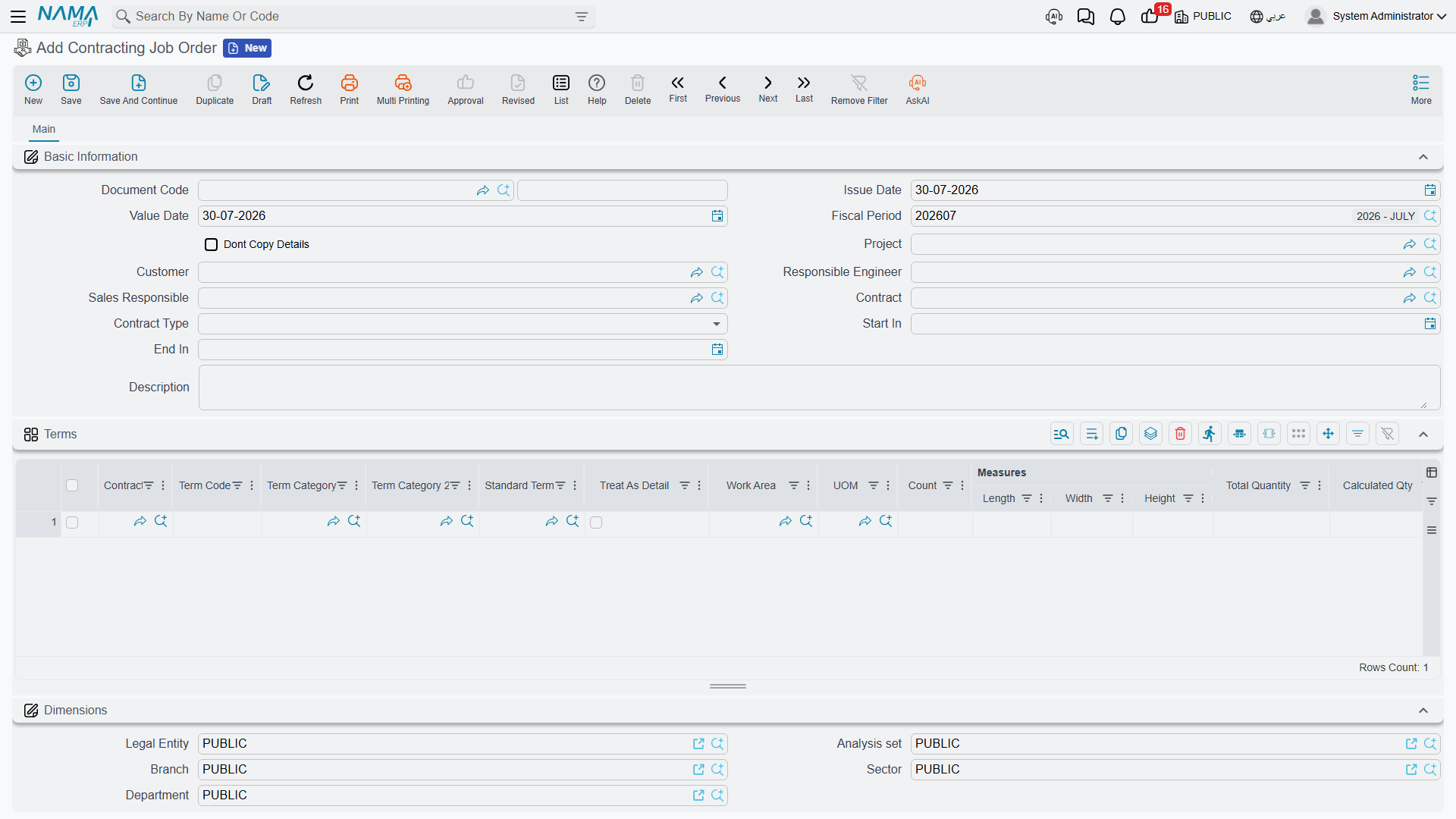Screen dimensions: 1456x819
Task: Click the Description text area
Action: 819,388
